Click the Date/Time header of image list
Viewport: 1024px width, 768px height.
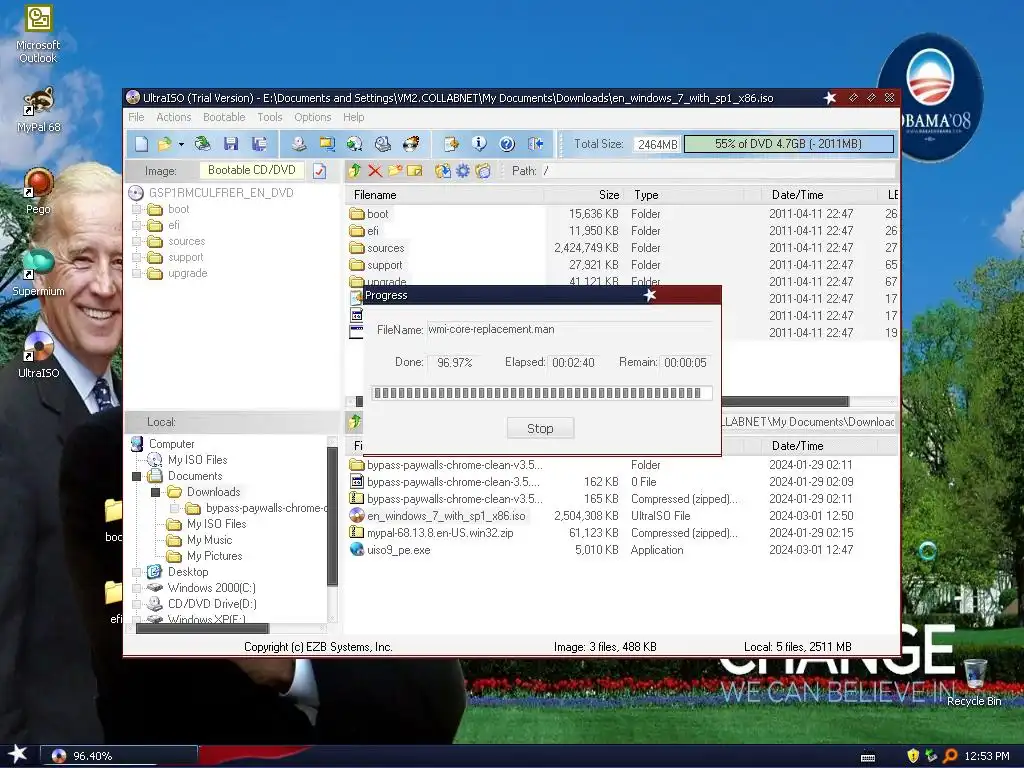(x=819, y=195)
